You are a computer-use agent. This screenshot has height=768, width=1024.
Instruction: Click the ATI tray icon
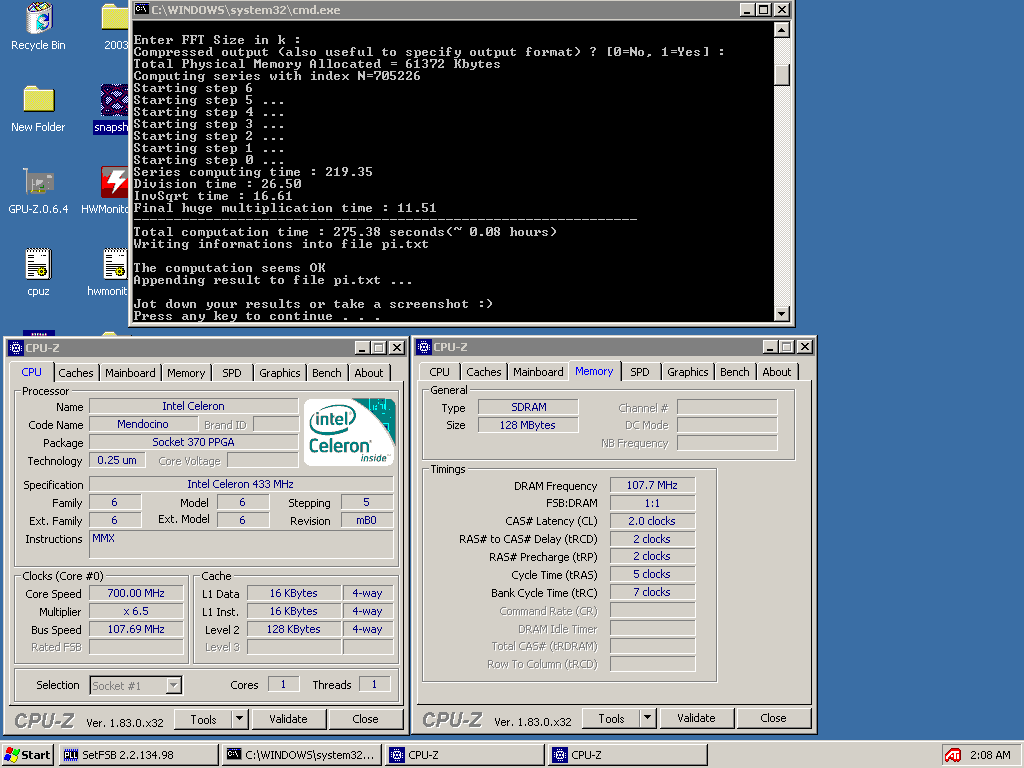point(953,755)
